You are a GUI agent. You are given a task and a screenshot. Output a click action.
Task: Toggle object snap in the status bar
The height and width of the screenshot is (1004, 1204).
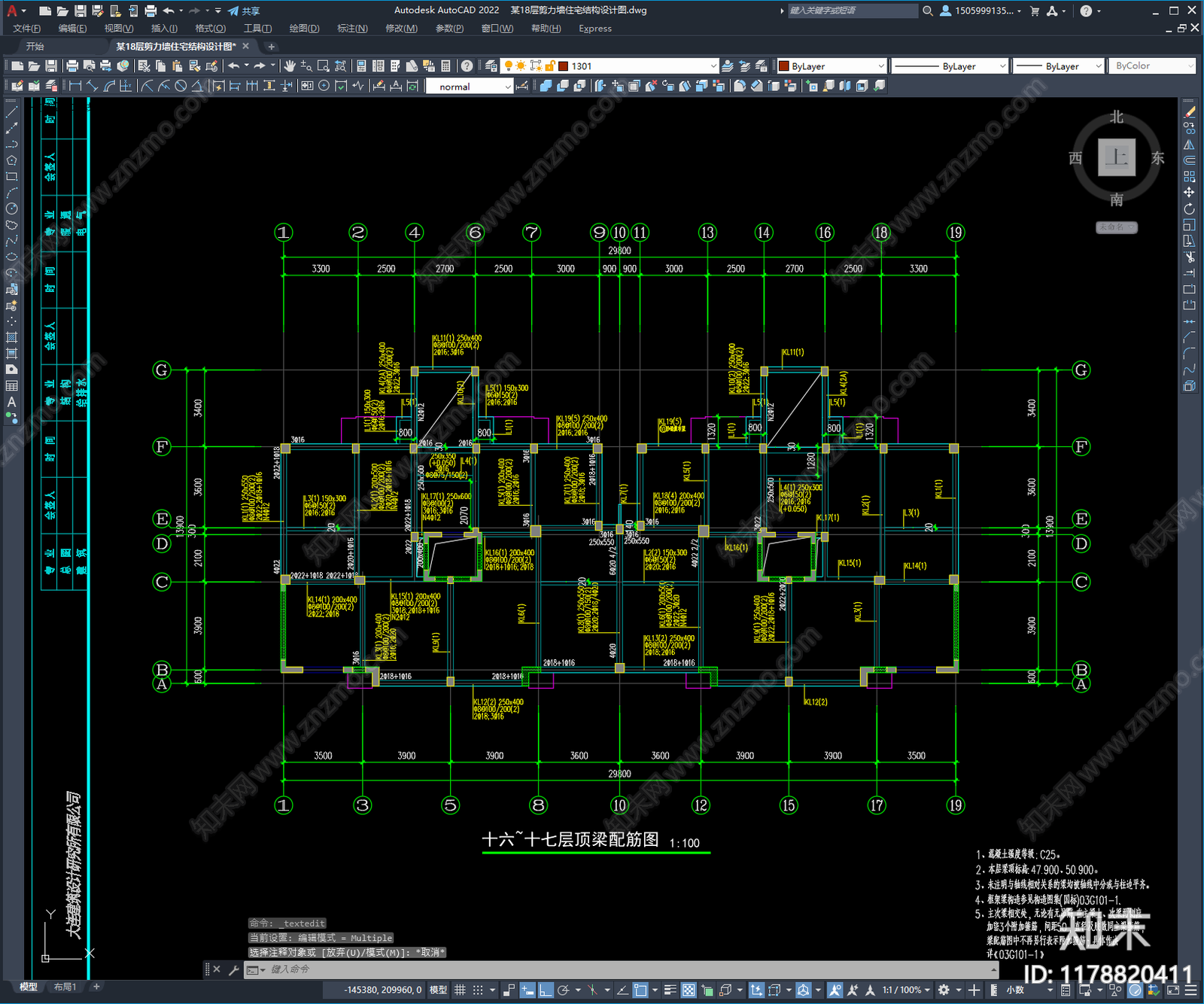tap(640, 990)
